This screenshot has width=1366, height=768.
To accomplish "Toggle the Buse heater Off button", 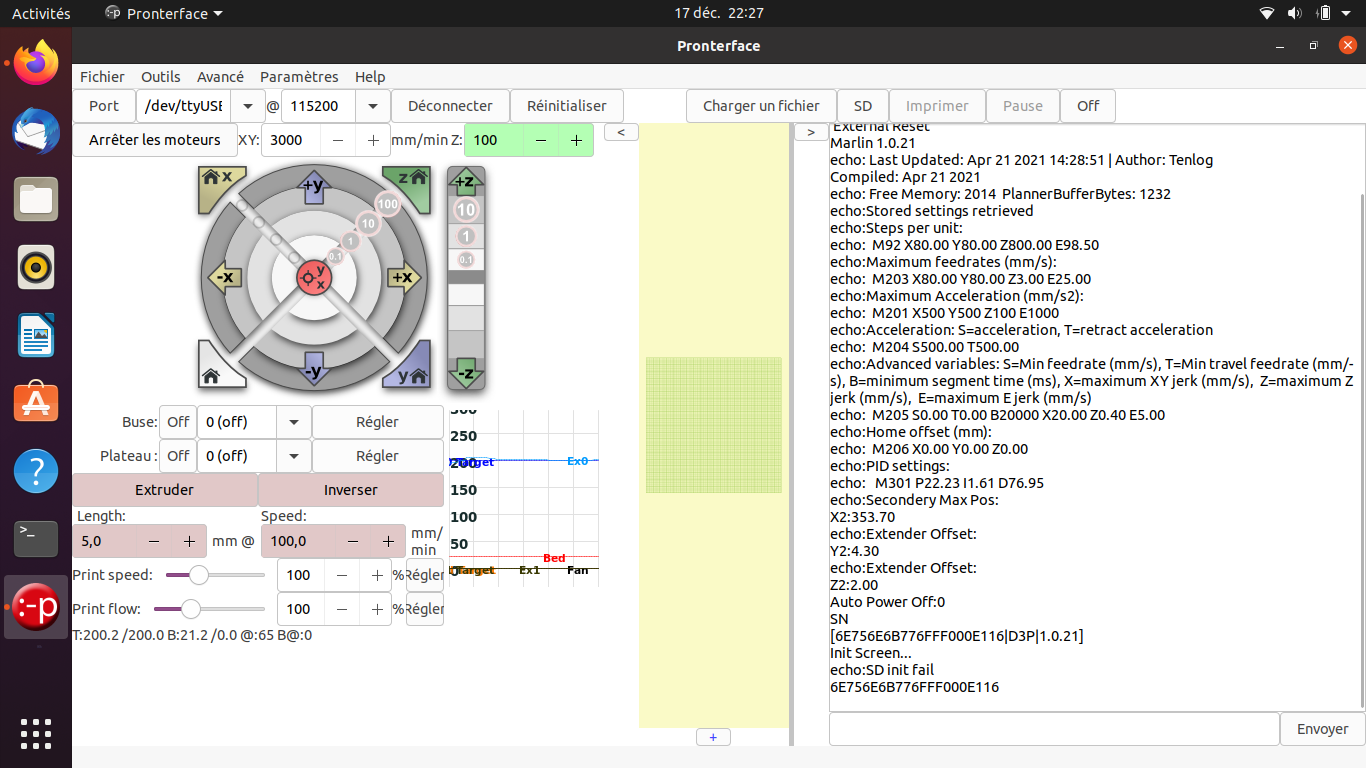I will (x=178, y=422).
